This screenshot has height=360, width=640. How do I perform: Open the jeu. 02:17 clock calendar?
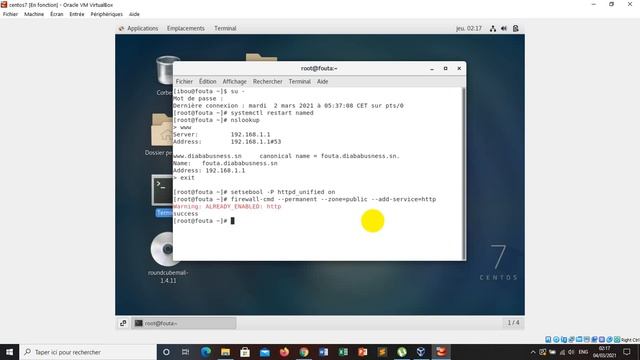point(469,28)
